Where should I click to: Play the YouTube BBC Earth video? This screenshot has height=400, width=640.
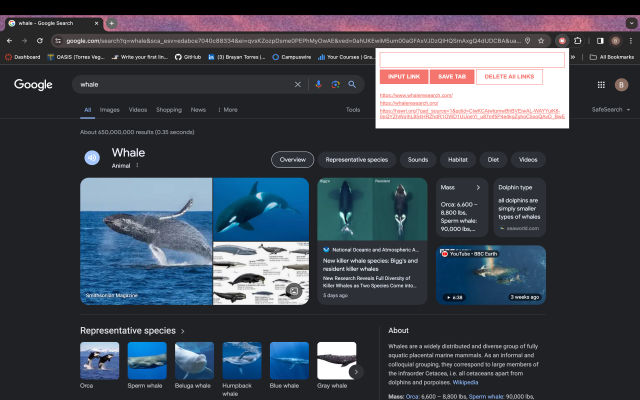[491, 275]
